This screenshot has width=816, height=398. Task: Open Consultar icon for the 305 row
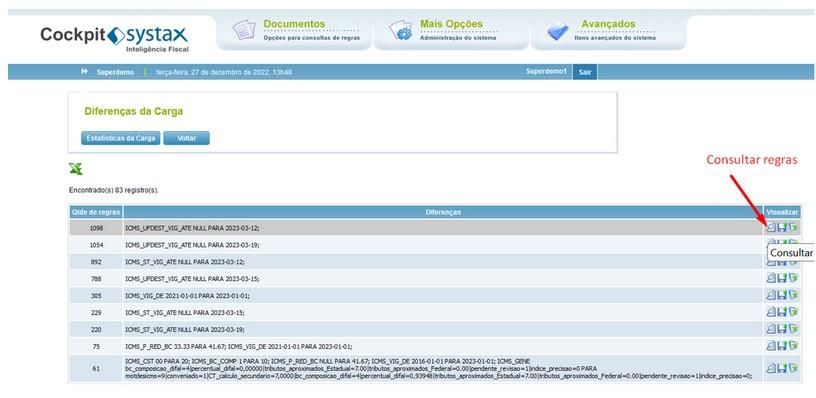click(771, 295)
